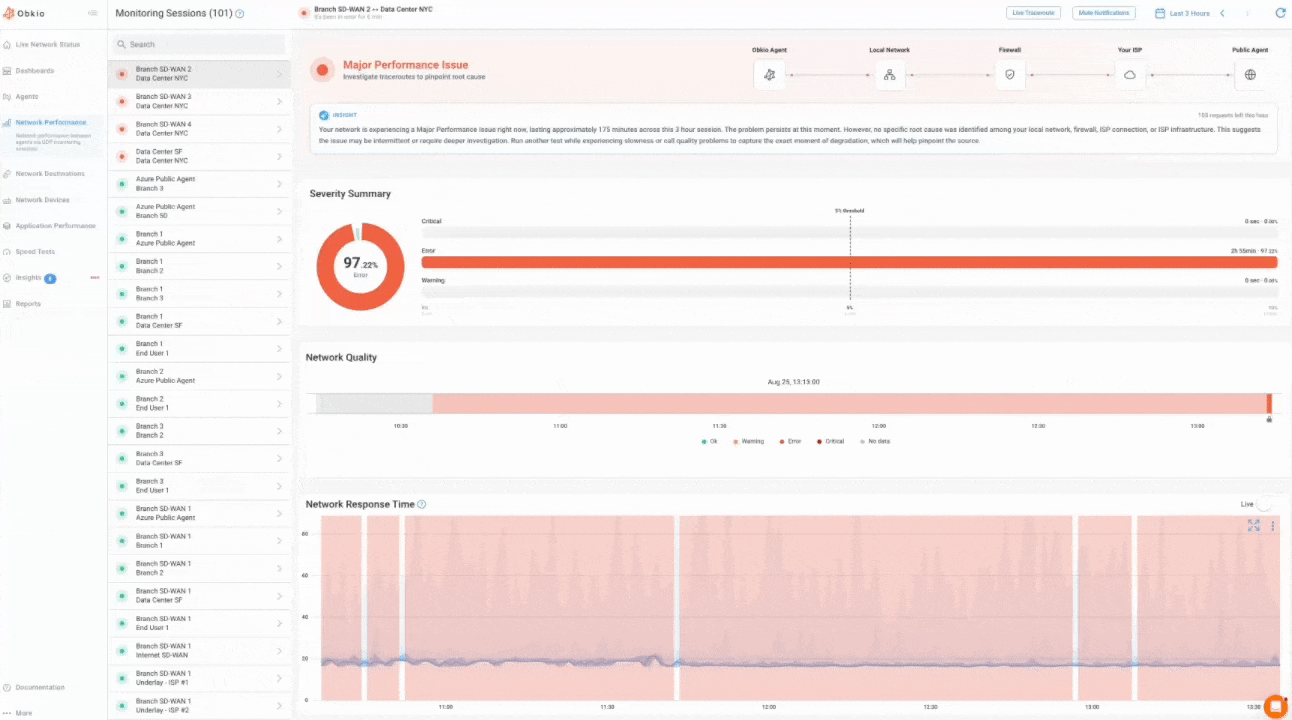The image size is (1292, 720).
Task: Click the 97.22% Error donut chart
Action: [360, 266]
